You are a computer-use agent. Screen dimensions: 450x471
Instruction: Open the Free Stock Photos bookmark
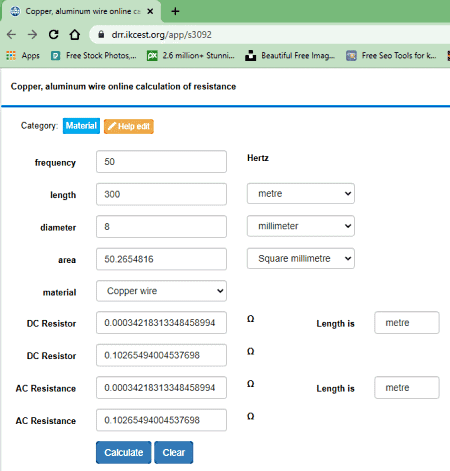point(94,55)
